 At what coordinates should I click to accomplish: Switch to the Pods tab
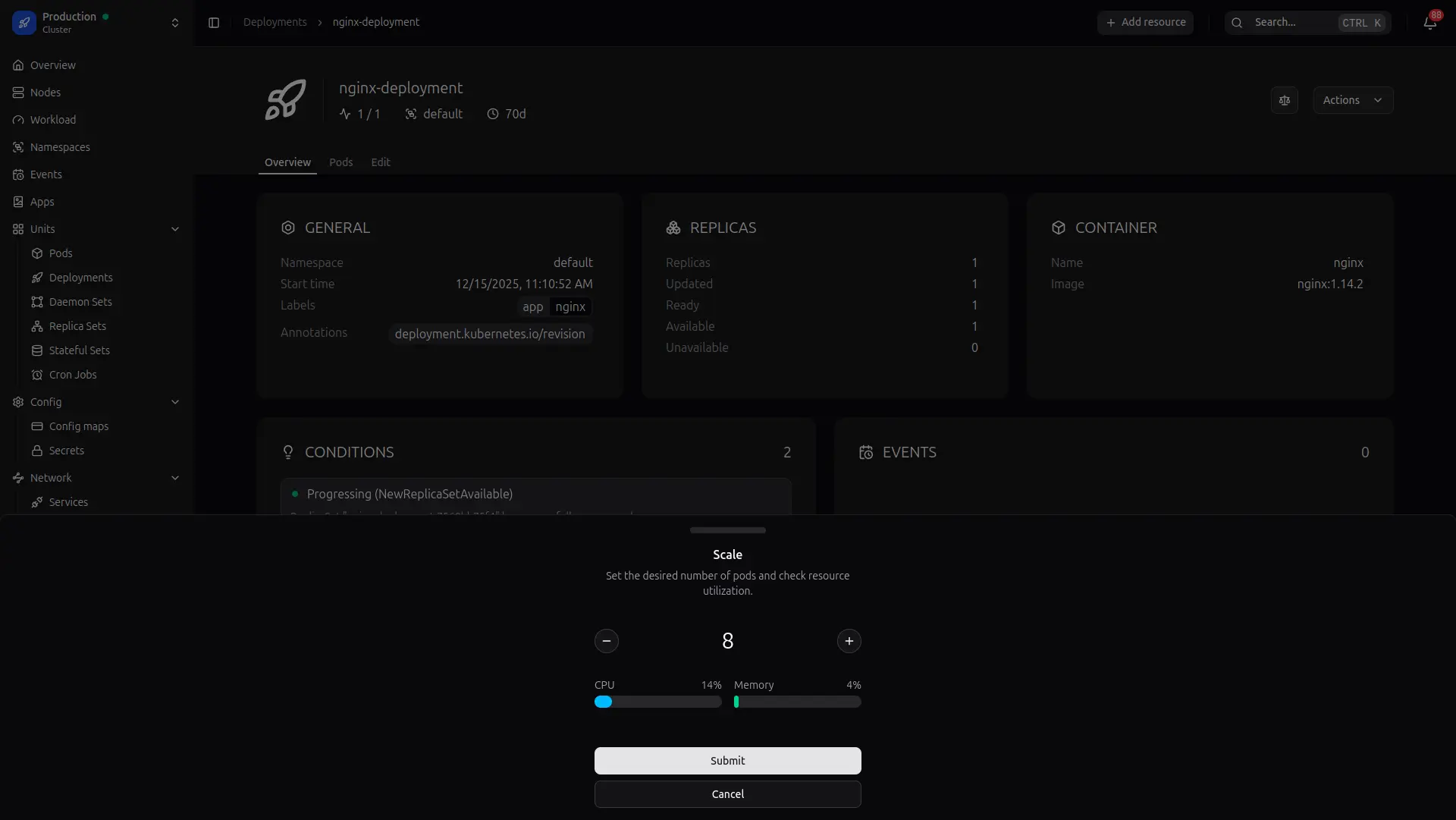pos(340,162)
